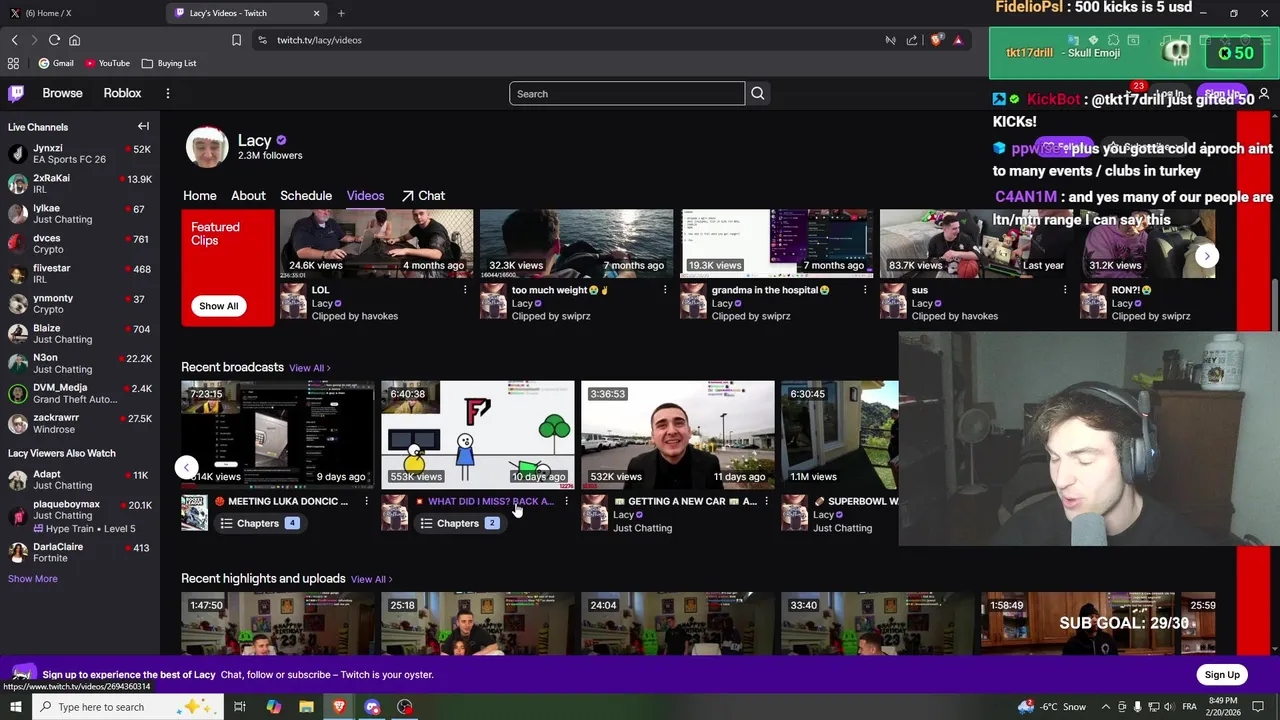The image size is (1280, 720).
Task: Open File Explorer from taskbar
Action: [306, 707]
